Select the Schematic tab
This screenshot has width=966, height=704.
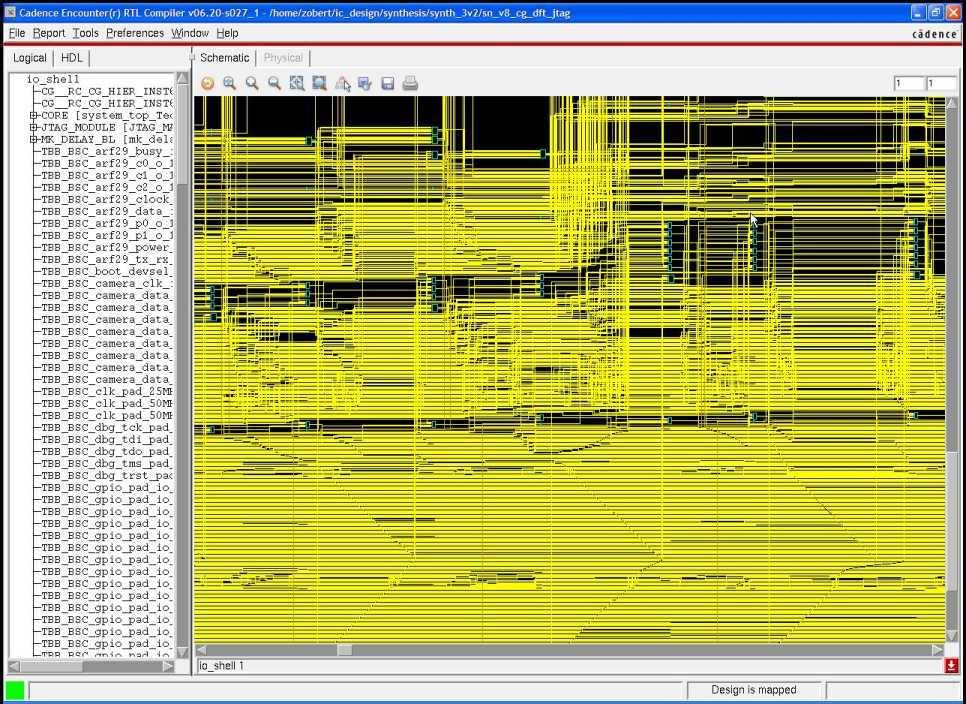224,58
